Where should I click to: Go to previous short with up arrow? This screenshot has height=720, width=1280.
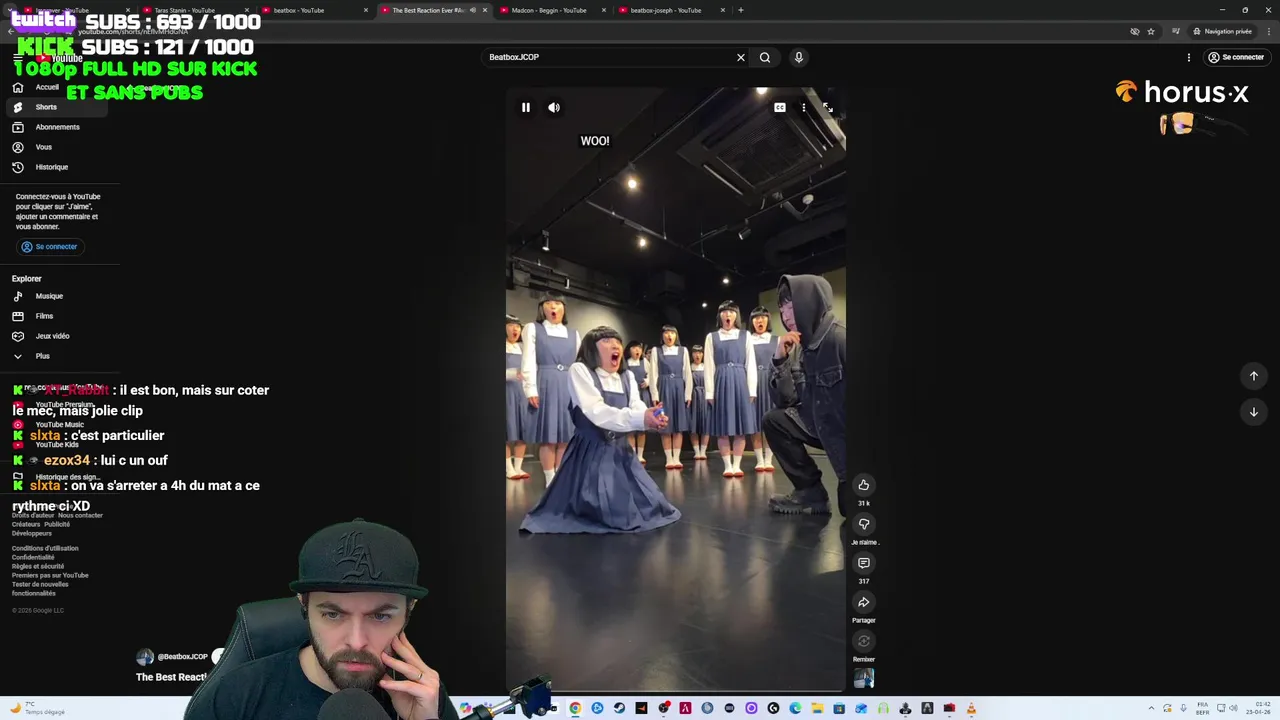1253,376
